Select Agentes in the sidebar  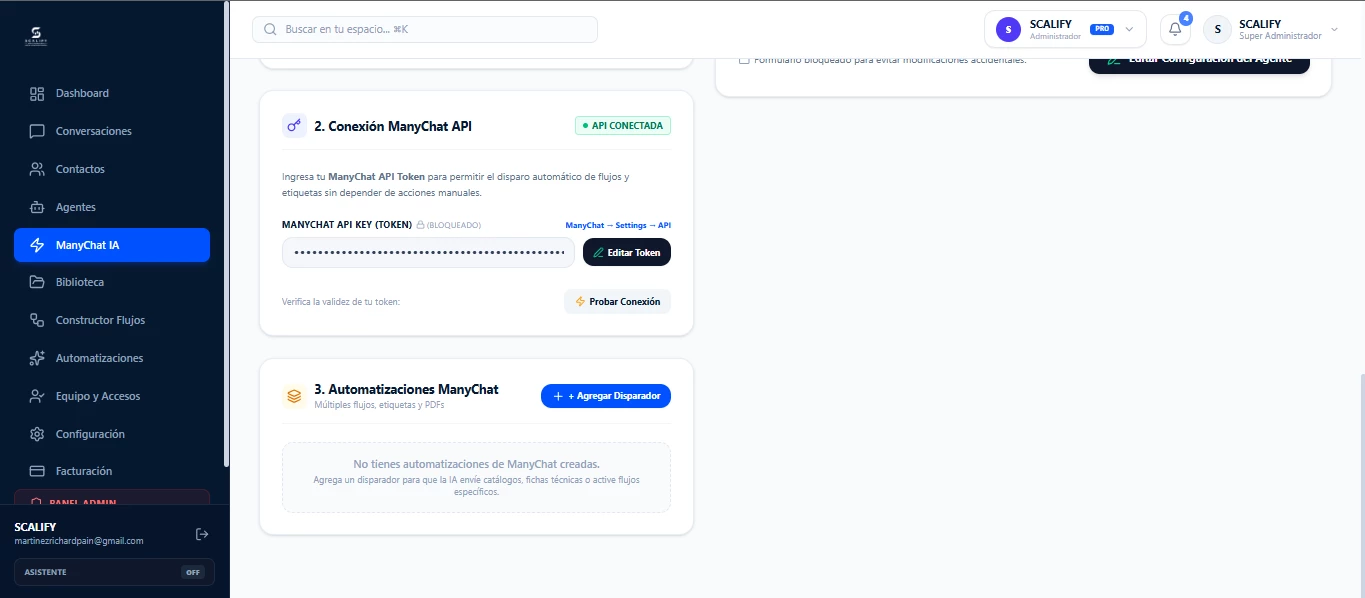112,208
